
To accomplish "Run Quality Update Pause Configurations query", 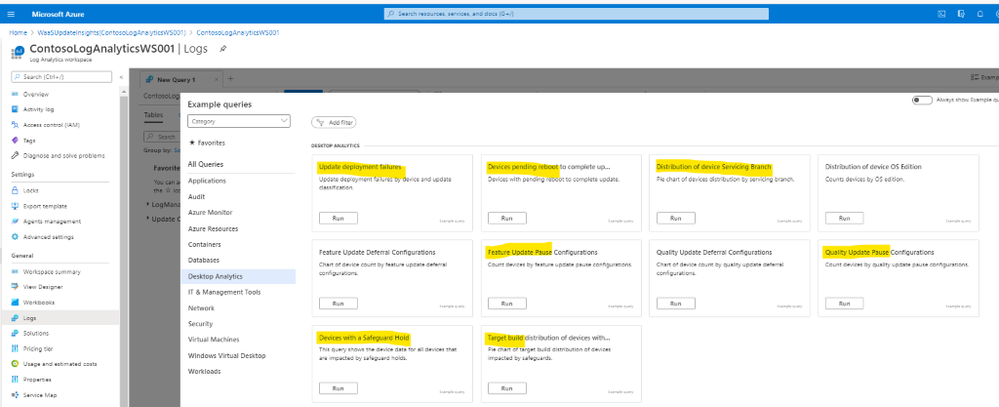I will tap(844, 304).
